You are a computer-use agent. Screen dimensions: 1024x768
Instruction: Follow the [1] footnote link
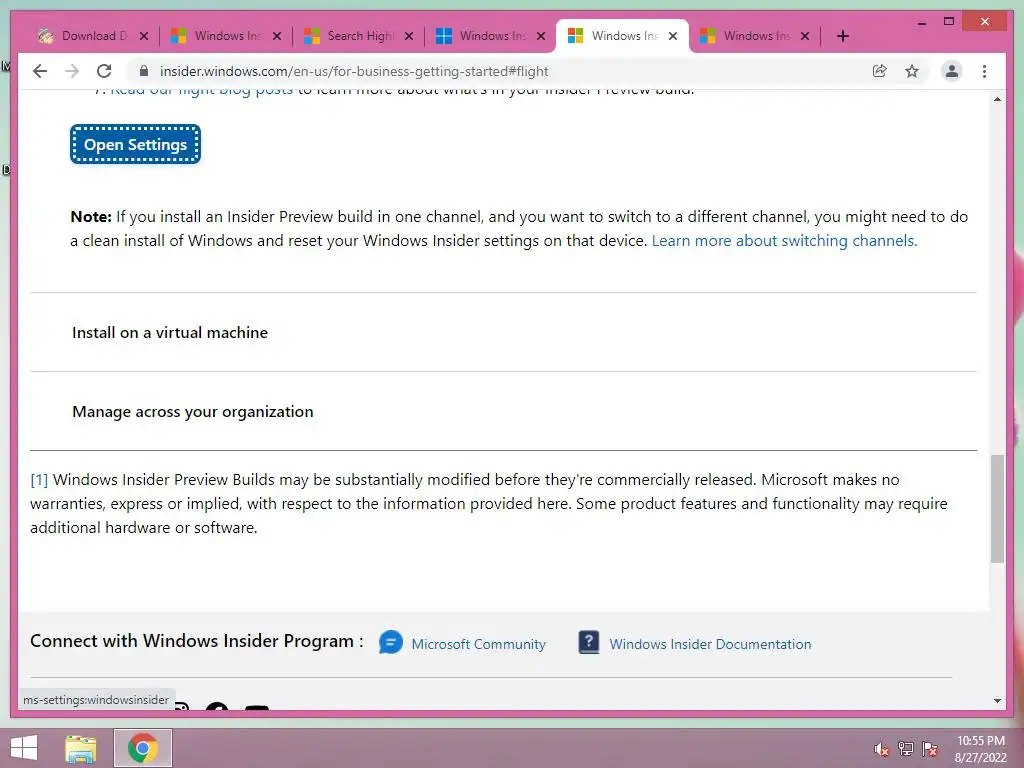39,480
